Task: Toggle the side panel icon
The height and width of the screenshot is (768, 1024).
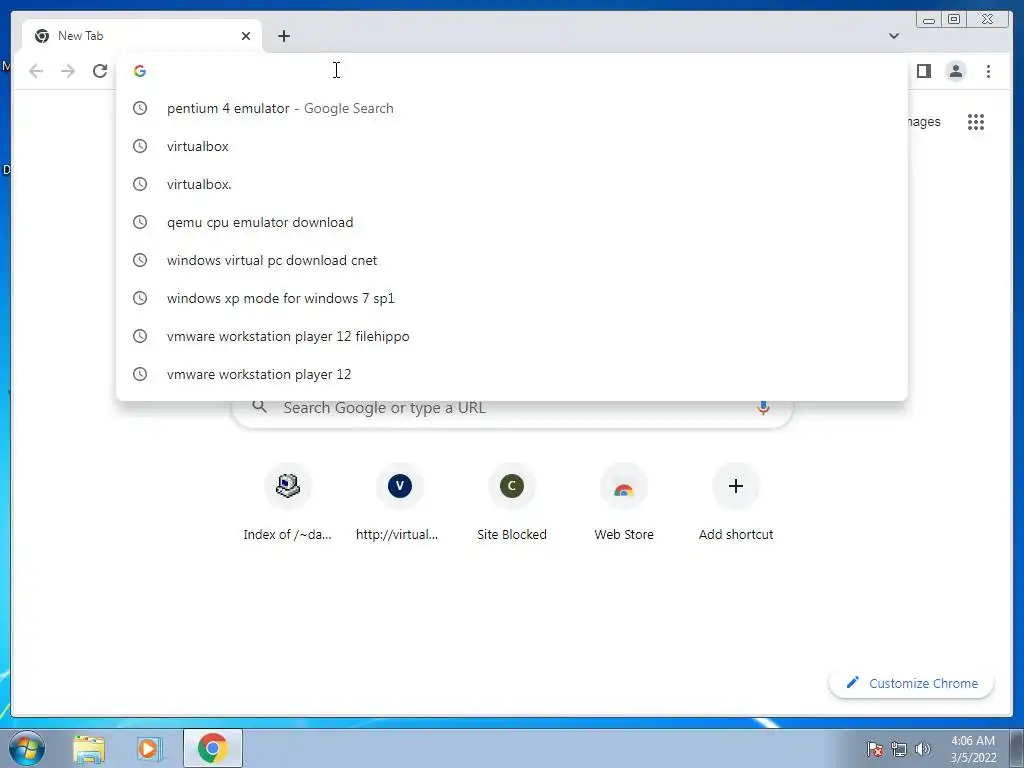Action: point(923,71)
